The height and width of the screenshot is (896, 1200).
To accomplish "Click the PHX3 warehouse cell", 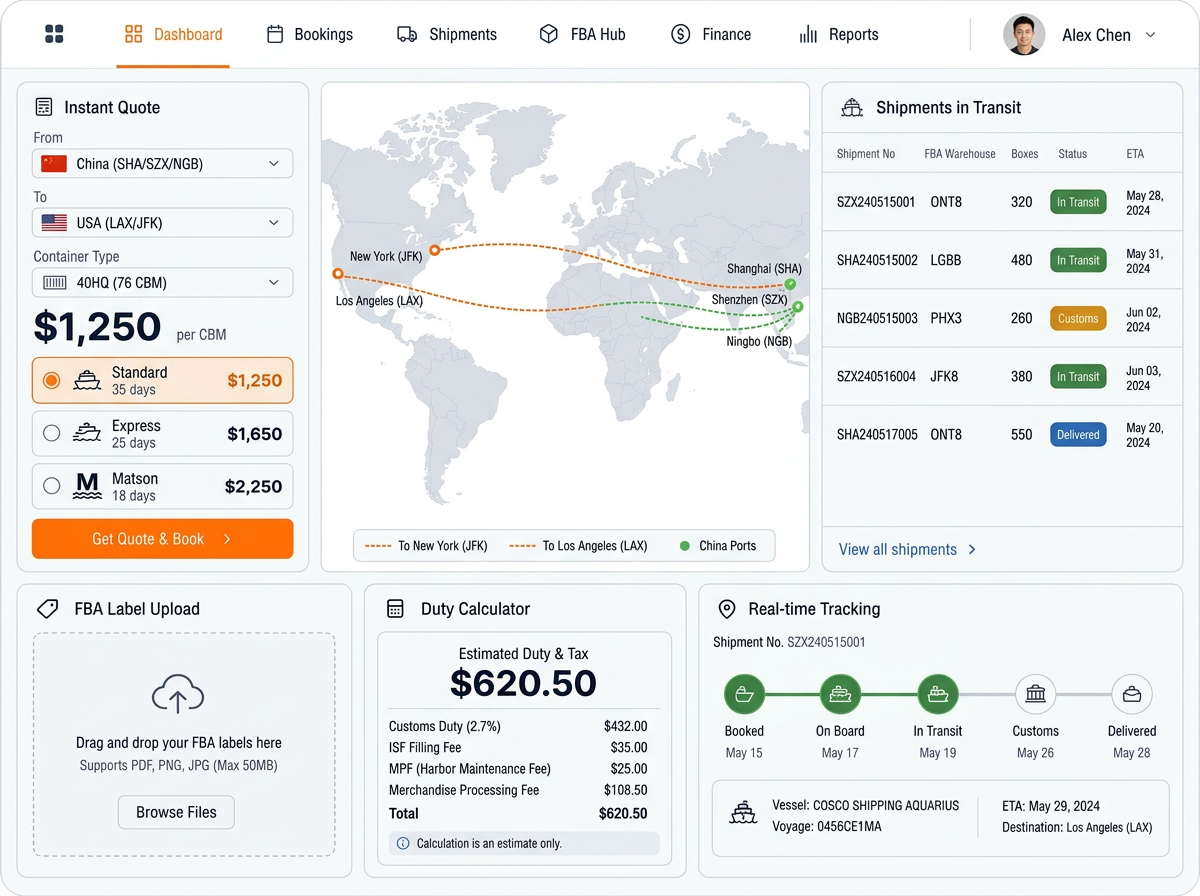I will pyautogui.click(x=945, y=318).
